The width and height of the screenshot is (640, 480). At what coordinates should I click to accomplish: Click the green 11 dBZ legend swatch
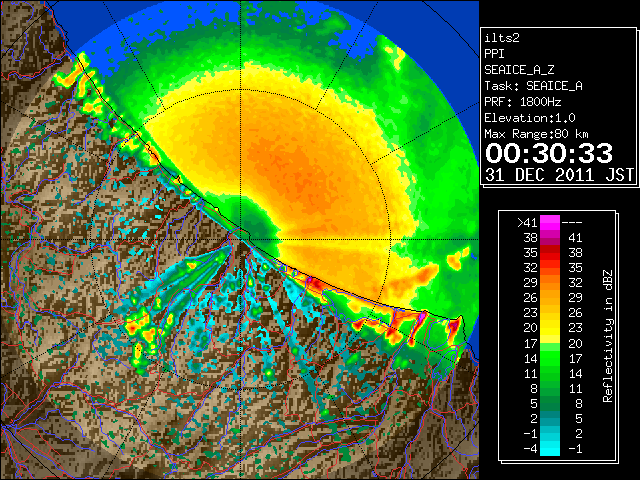click(550, 373)
